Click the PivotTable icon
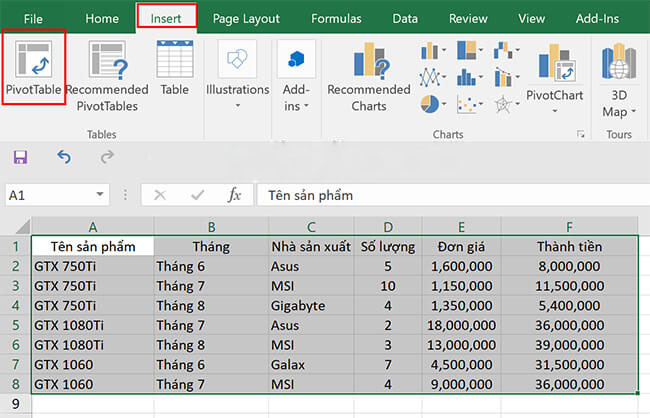650x418 pixels. tap(34, 59)
